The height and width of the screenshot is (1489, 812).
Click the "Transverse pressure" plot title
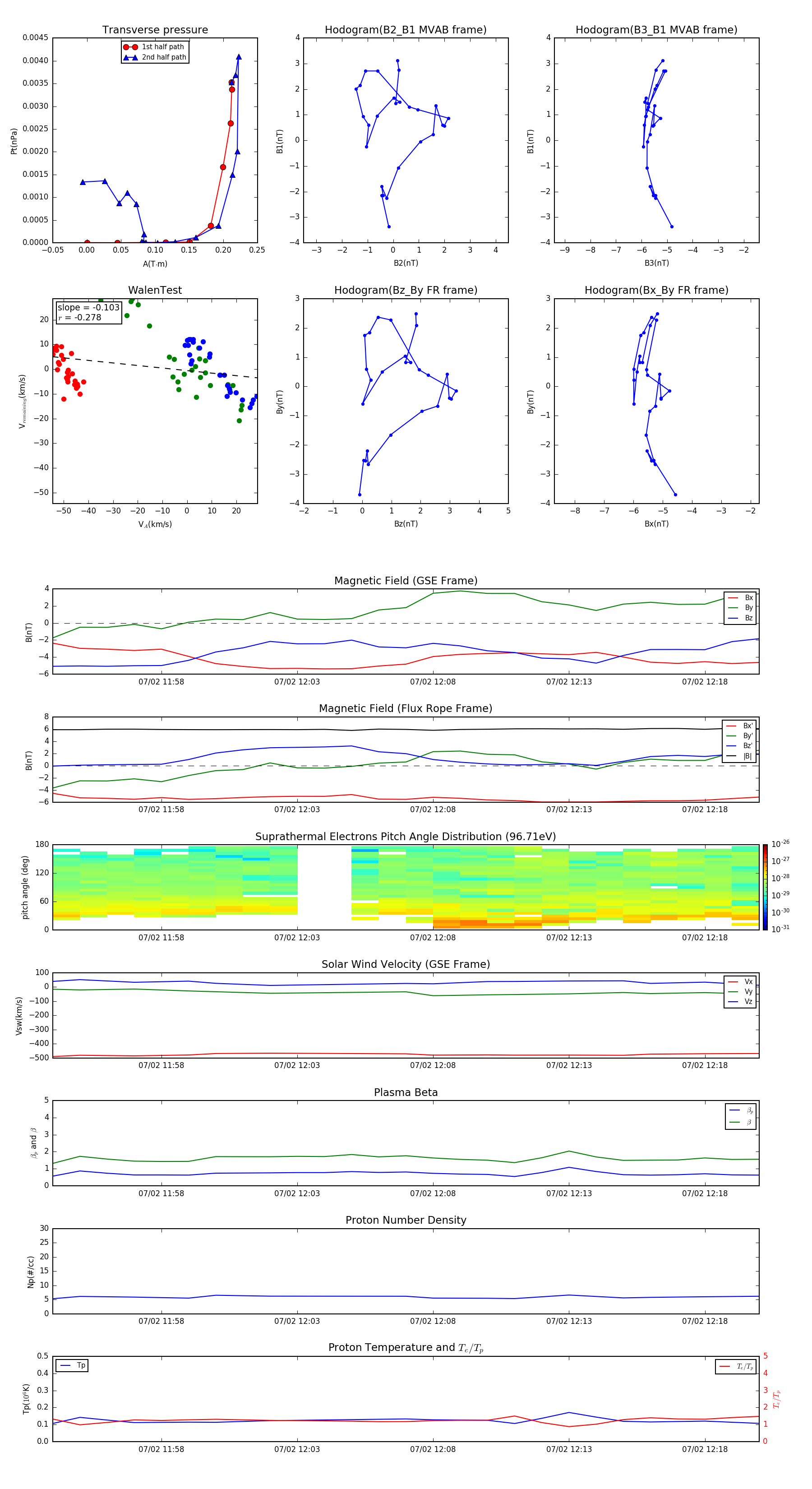coord(155,30)
